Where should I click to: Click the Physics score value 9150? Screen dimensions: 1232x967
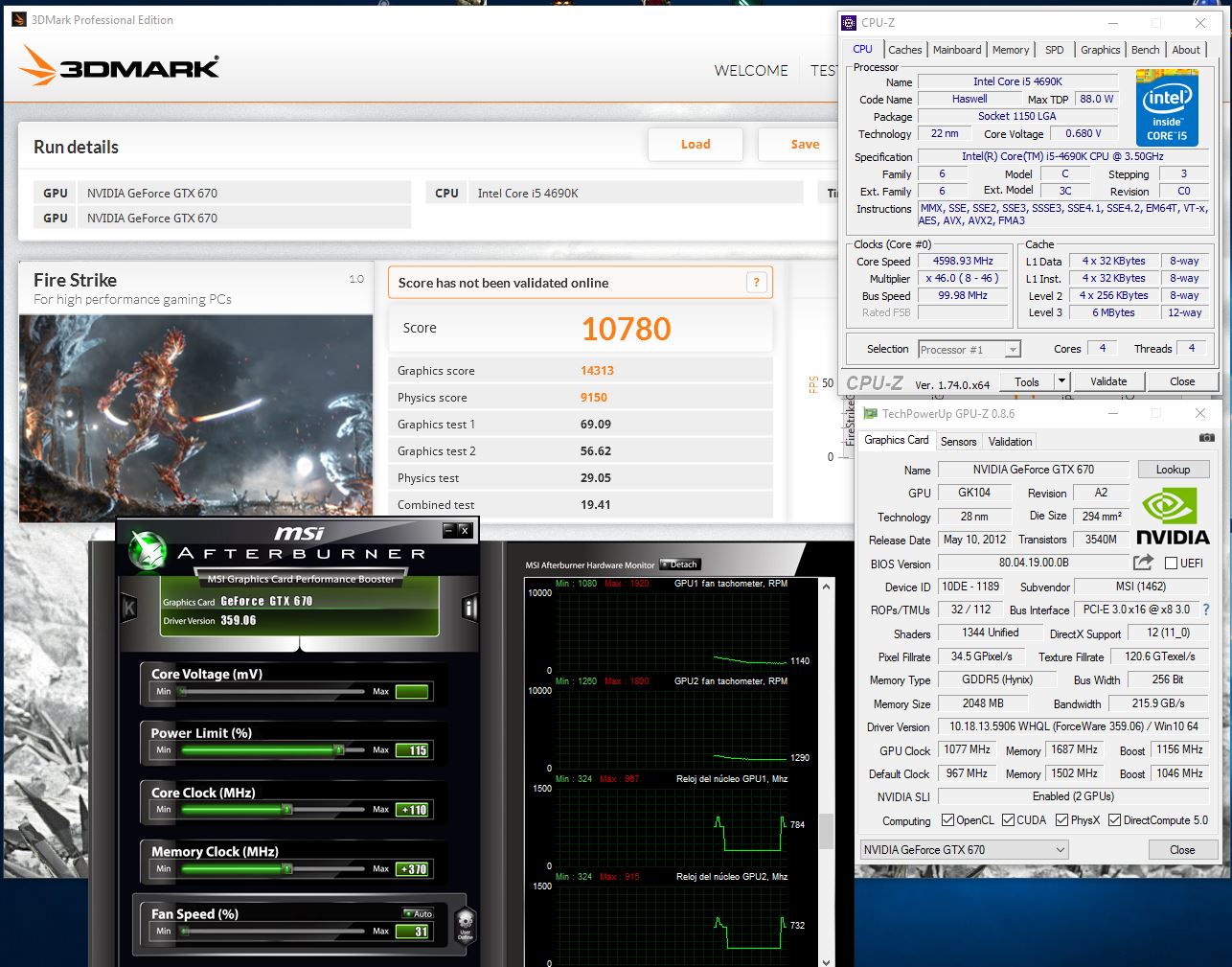[594, 398]
